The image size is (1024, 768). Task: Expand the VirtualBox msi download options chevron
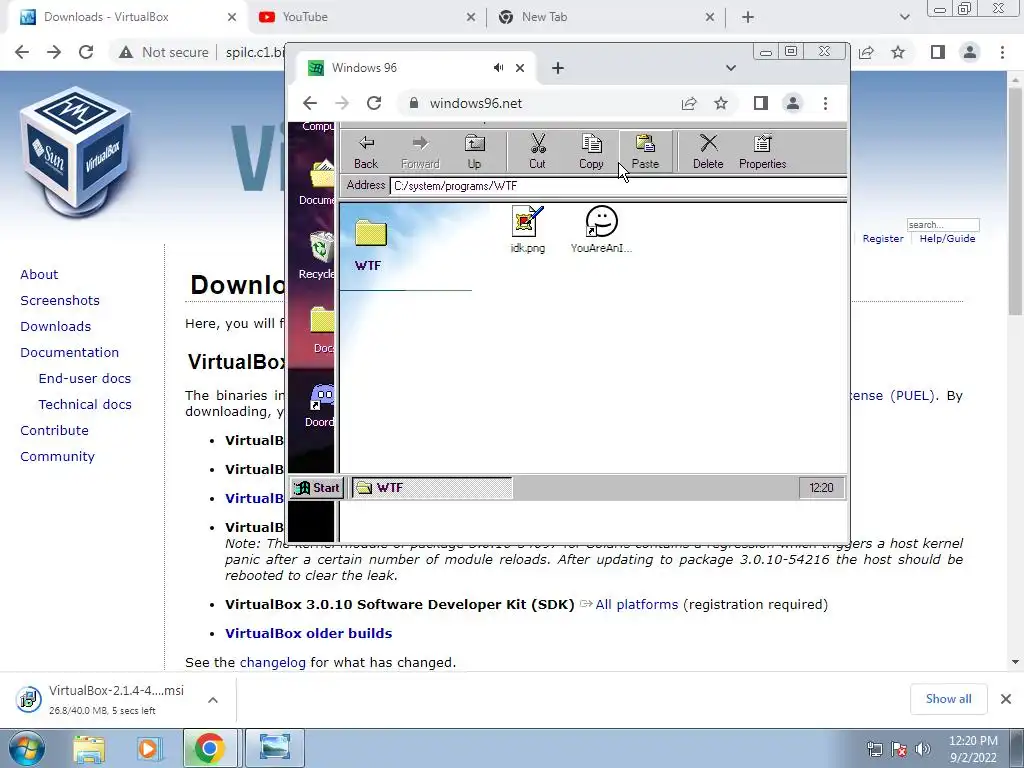point(213,700)
